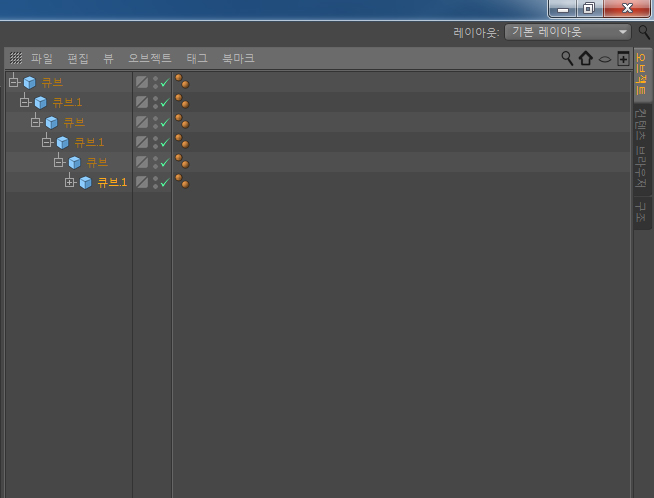Toggle the green checkmark of innermost 큐브.1
The height and width of the screenshot is (498, 654).
click(165, 182)
